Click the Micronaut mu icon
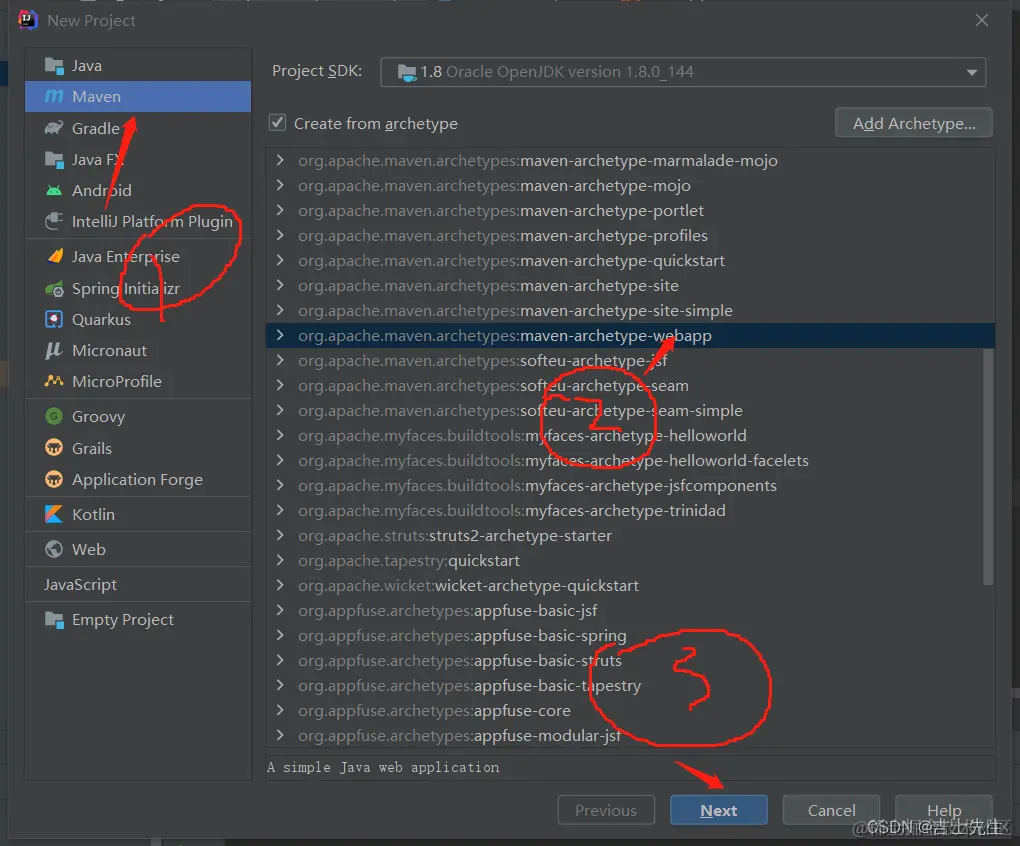 tap(53, 350)
